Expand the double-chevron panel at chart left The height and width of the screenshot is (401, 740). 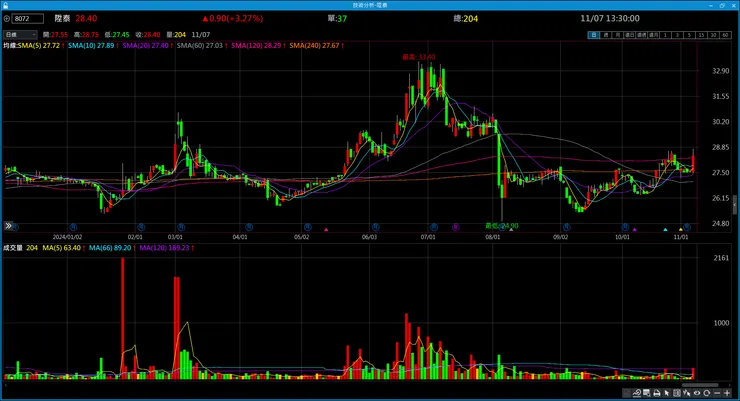[x=8, y=226]
